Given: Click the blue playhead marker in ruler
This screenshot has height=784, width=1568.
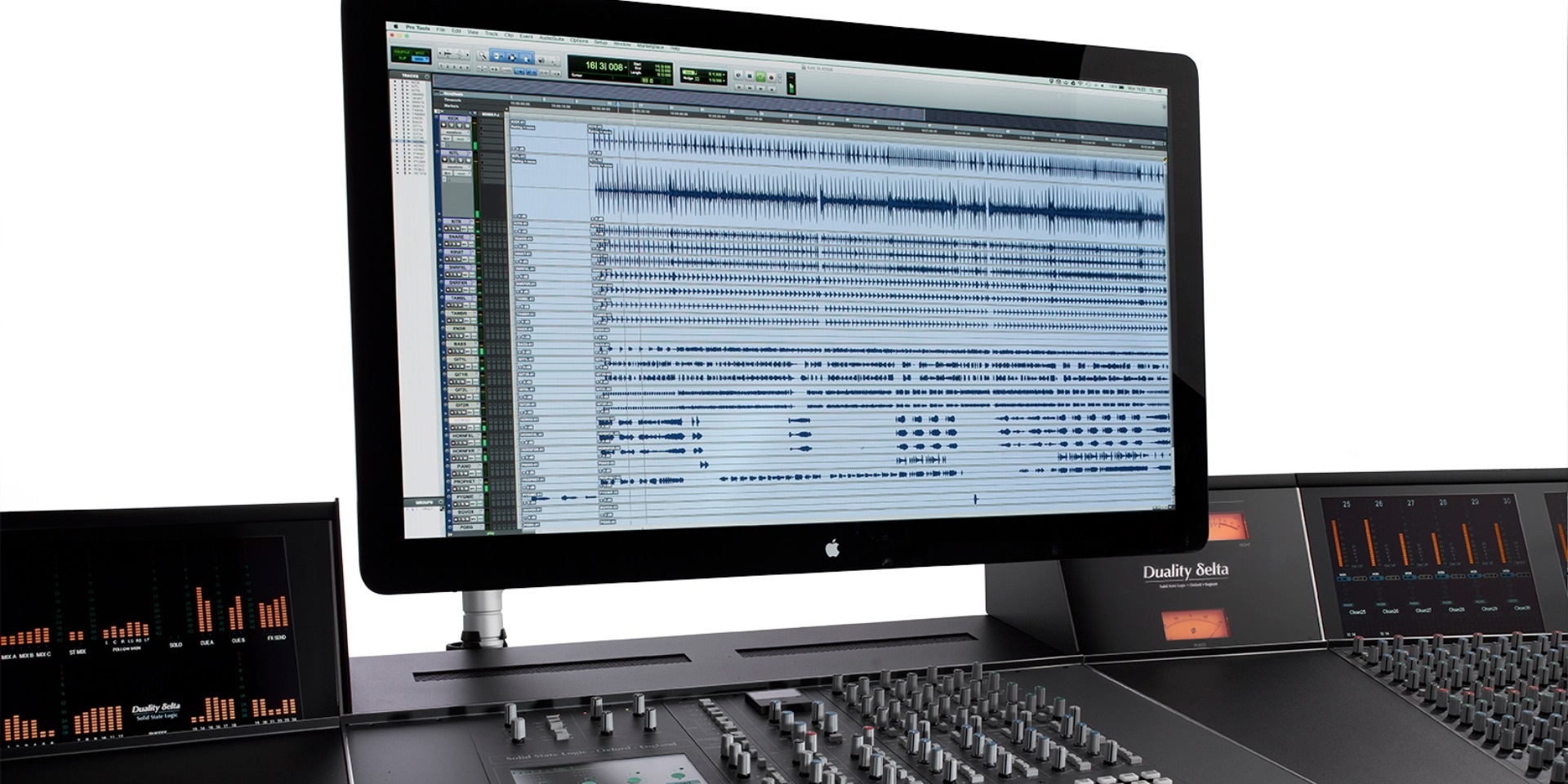Looking at the screenshot, I should pos(618,104).
